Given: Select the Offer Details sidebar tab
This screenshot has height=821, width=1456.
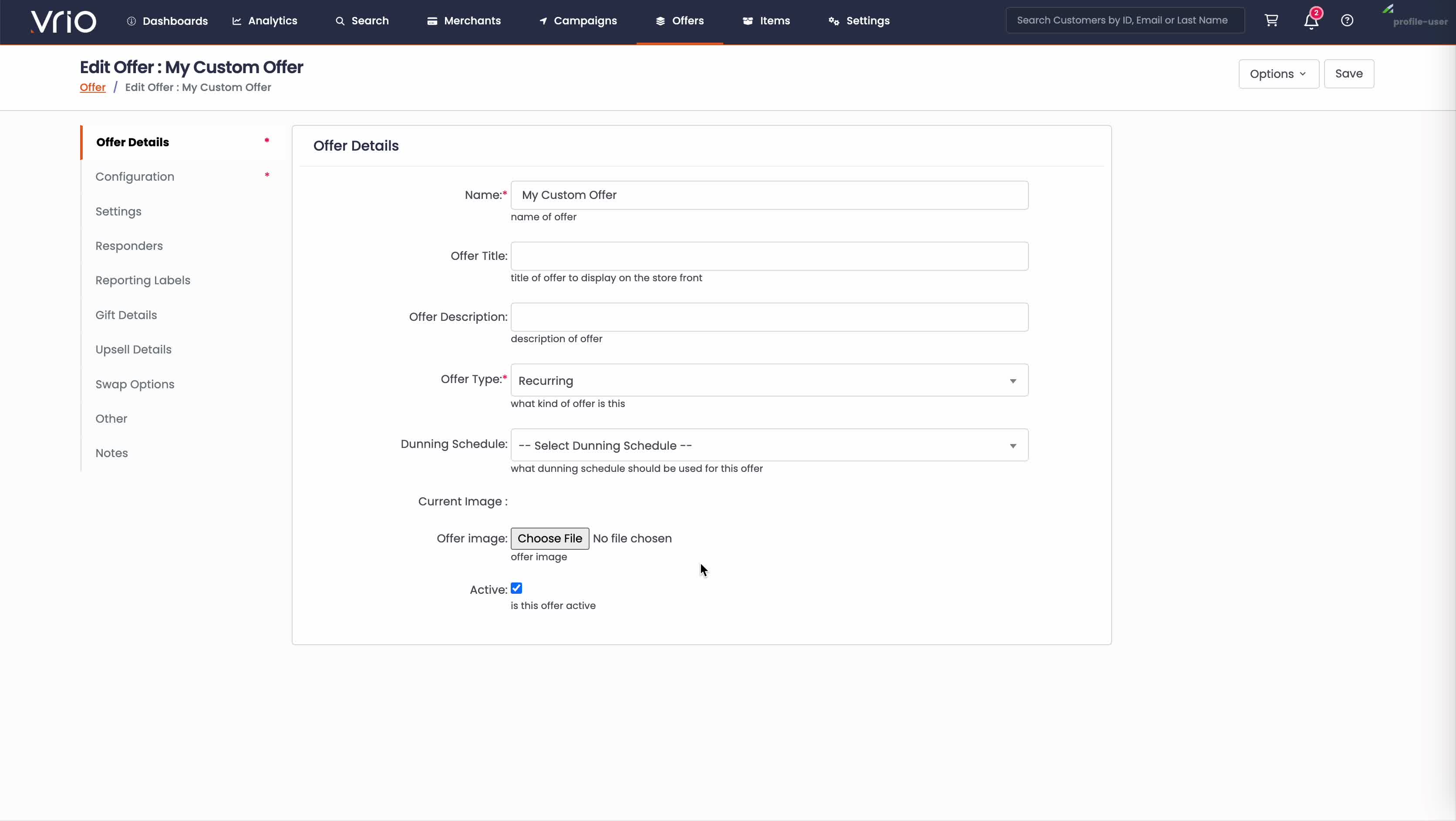Looking at the screenshot, I should pyautogui.click(x=182, y=142).
